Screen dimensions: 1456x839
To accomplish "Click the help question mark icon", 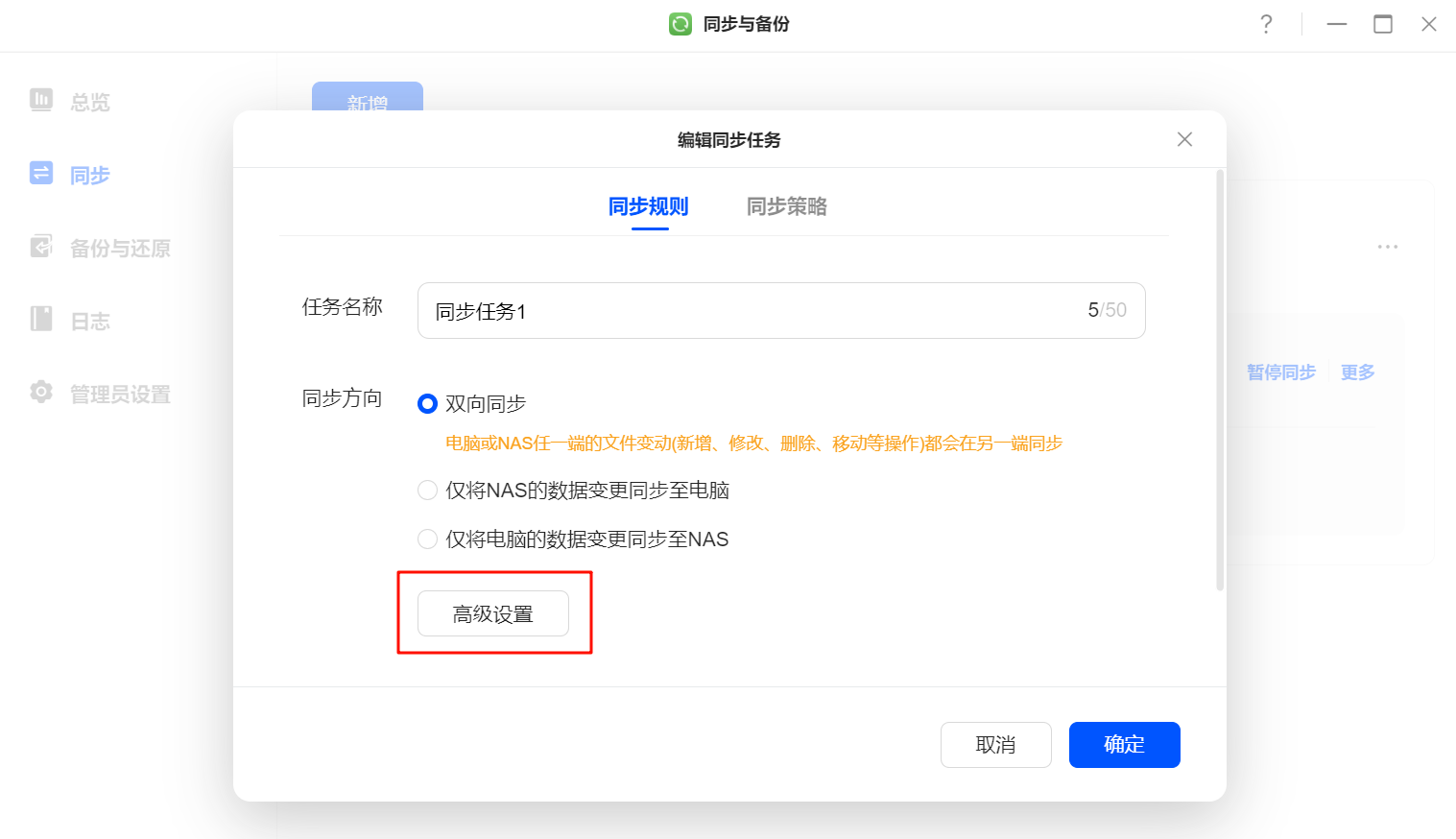I will (1266, 24).
